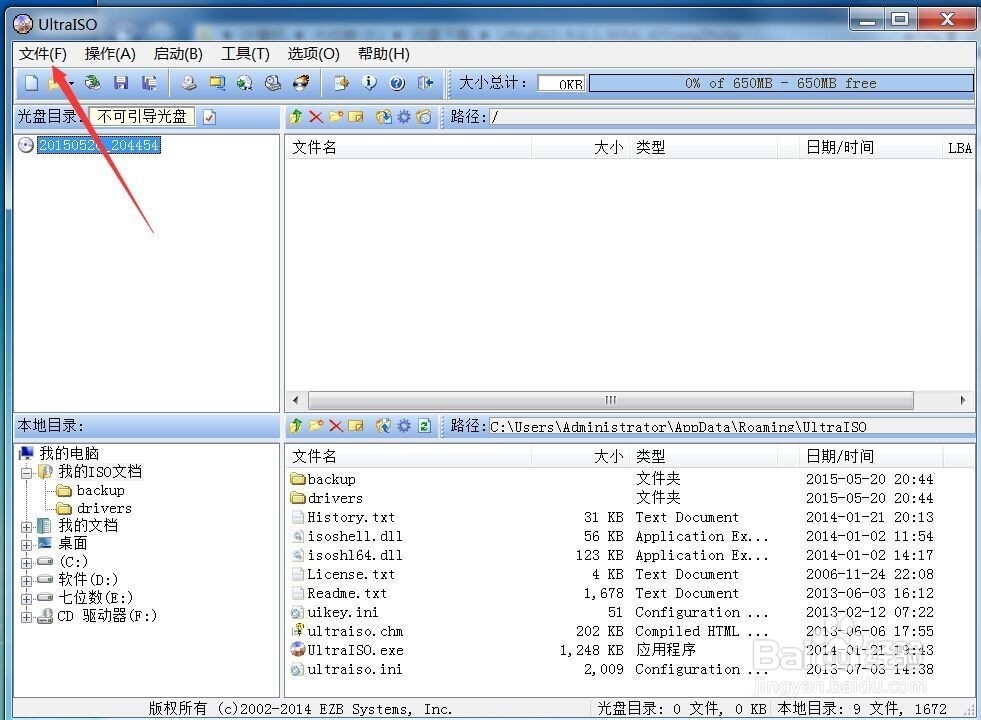
Task: Sort disc files by 类型 column header
Action: tap(703, 148)
